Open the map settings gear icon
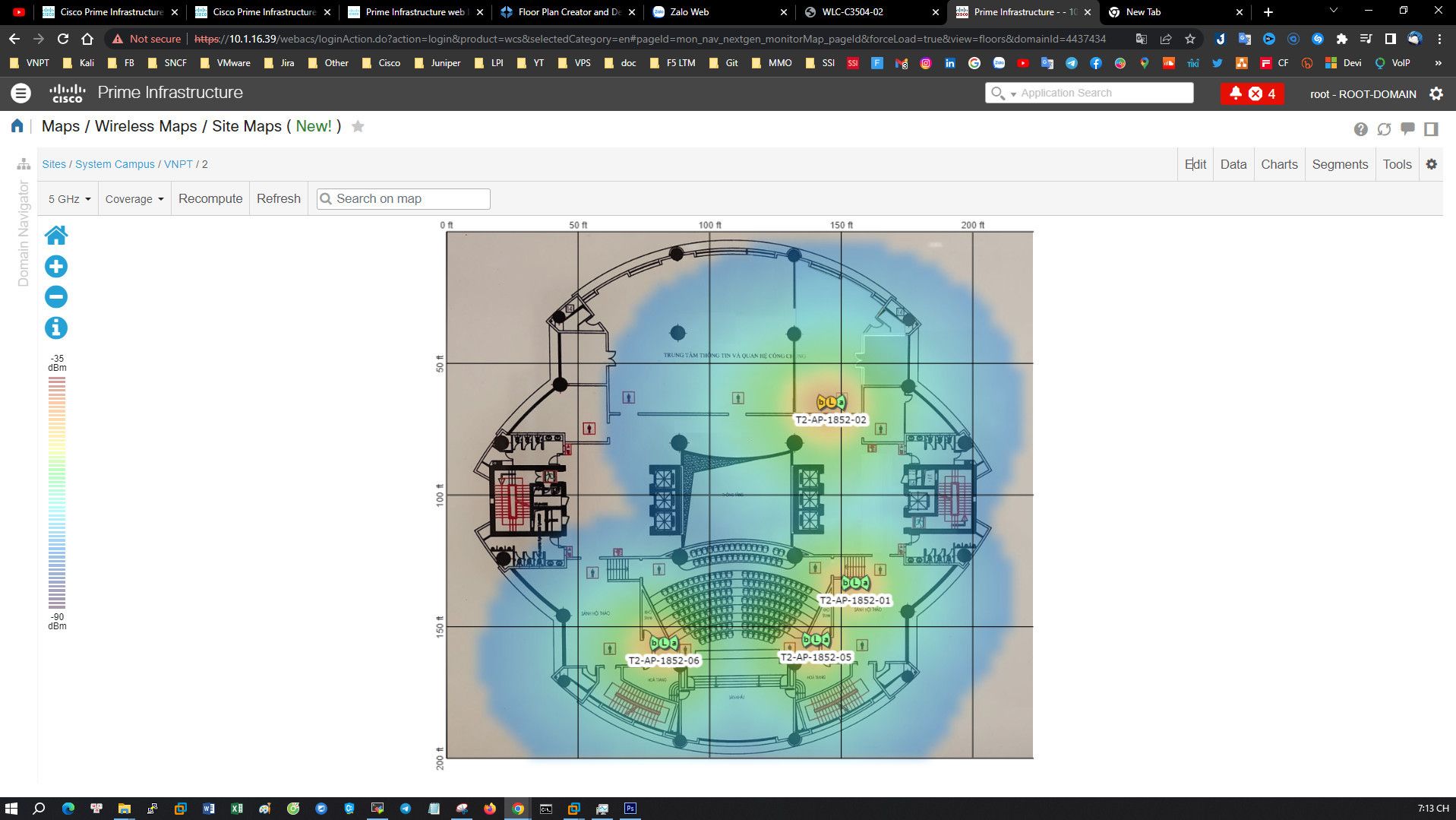This screenshot has width=1456, height=820. 1431,164
